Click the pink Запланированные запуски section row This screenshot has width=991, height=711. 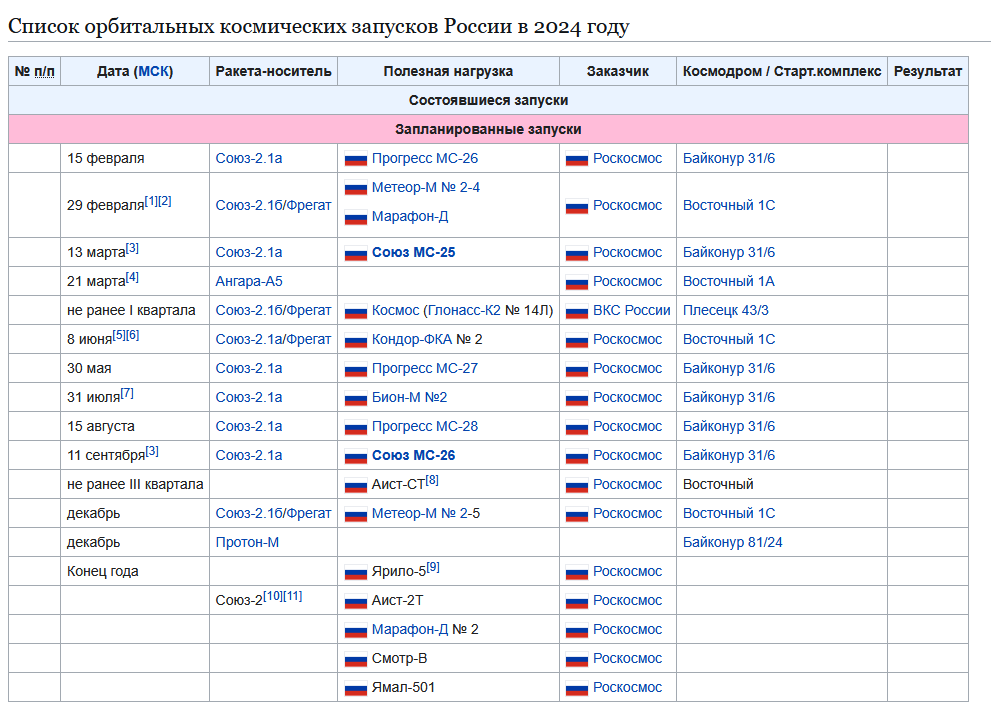(489, 130)
